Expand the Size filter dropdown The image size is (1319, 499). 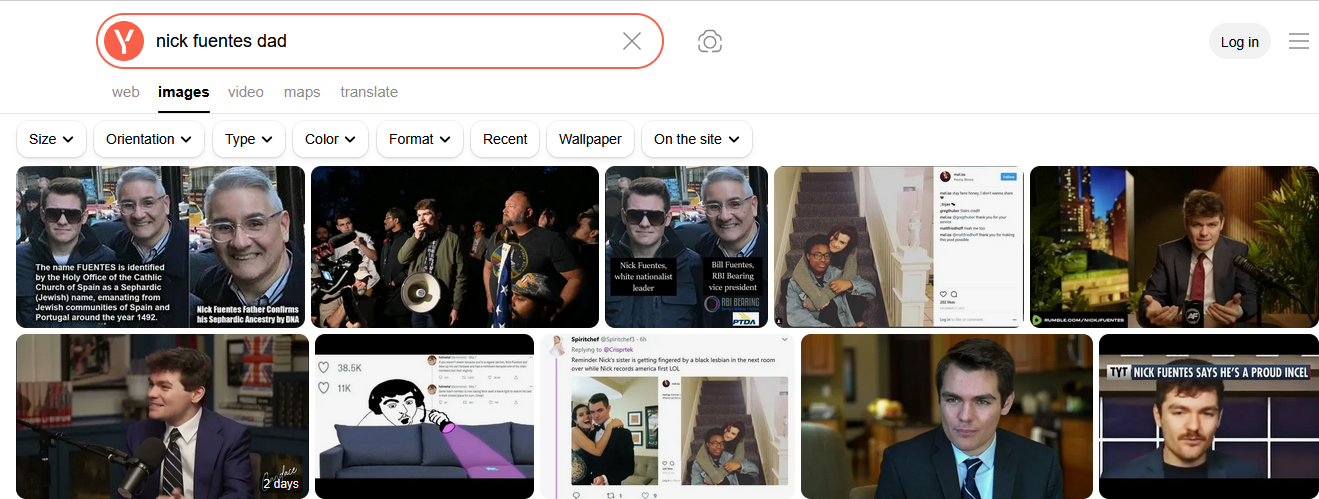[52, 139]
